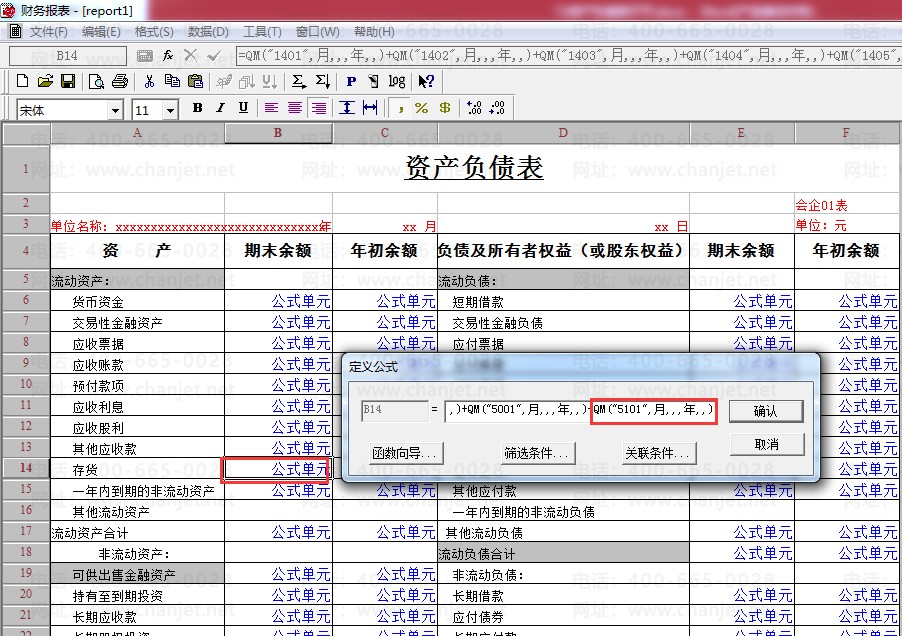The width and height of the screenshot is (902, 636).
Task: Apply currency dollar format
Action: (x=445, y=108)
